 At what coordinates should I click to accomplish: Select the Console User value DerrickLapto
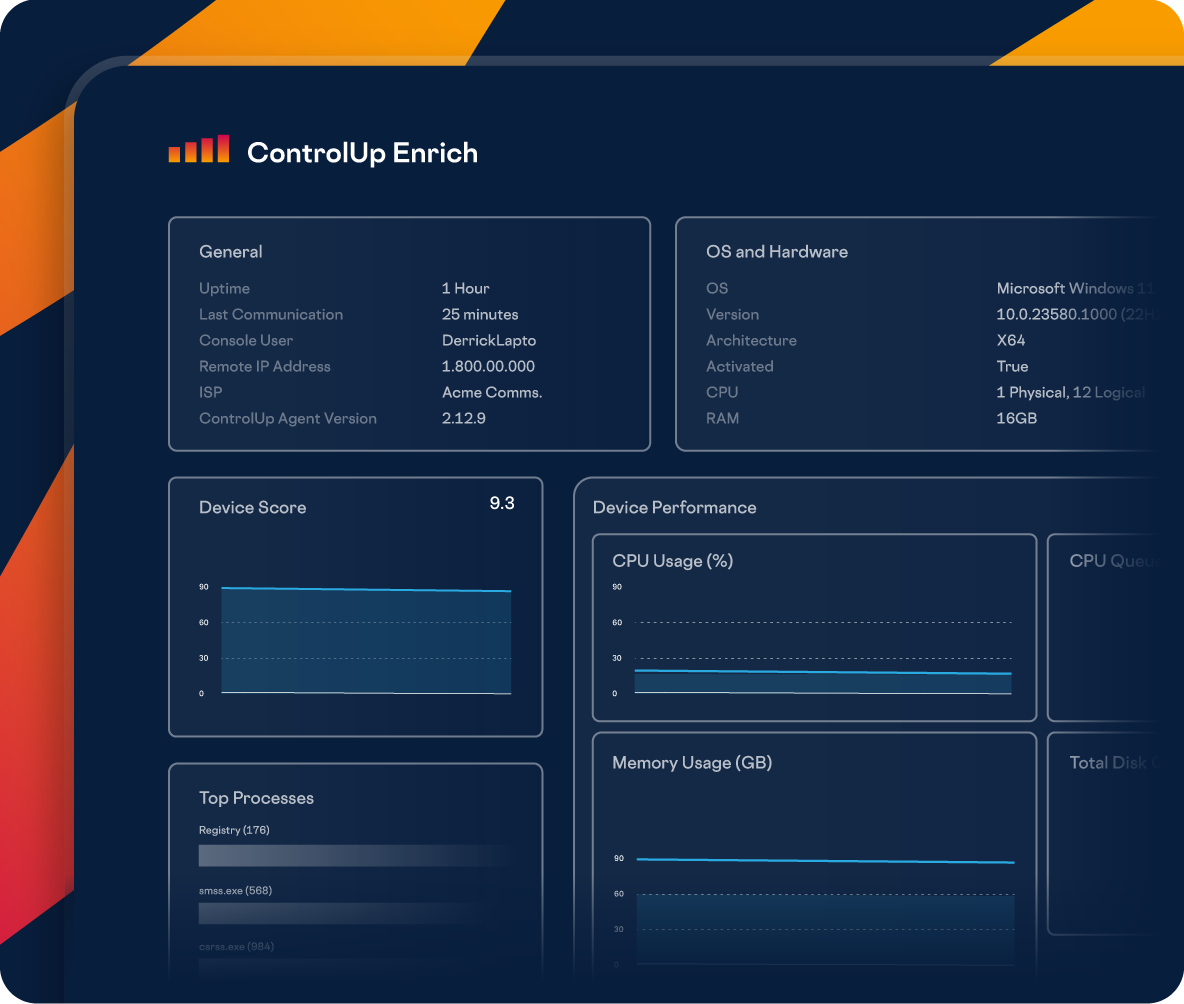486,341
